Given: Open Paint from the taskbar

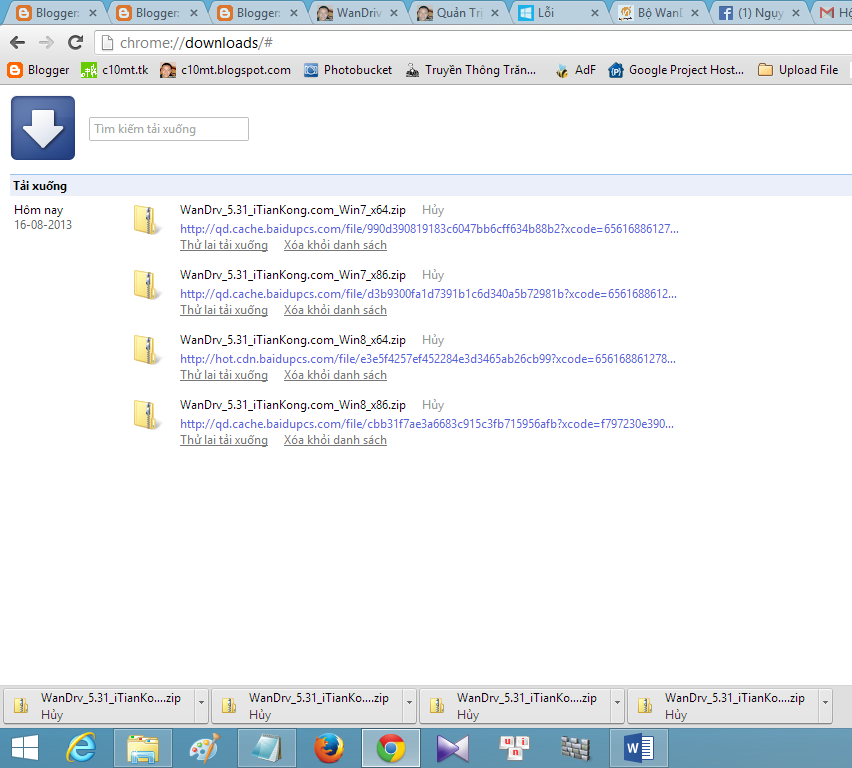Looking at the screenshot, I should 204,748.
